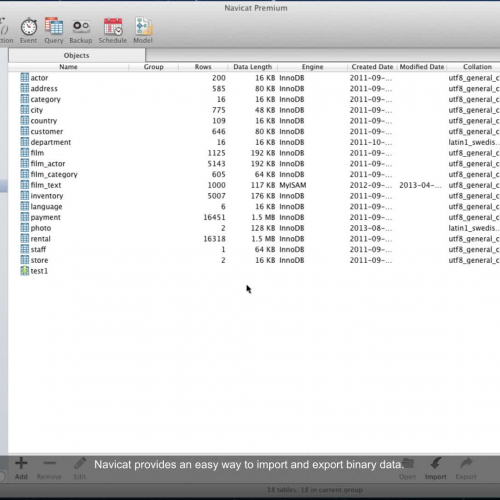Click the Import button
Image resolution: width=500 pixels, height=500 pixels.
coord(436,468)
